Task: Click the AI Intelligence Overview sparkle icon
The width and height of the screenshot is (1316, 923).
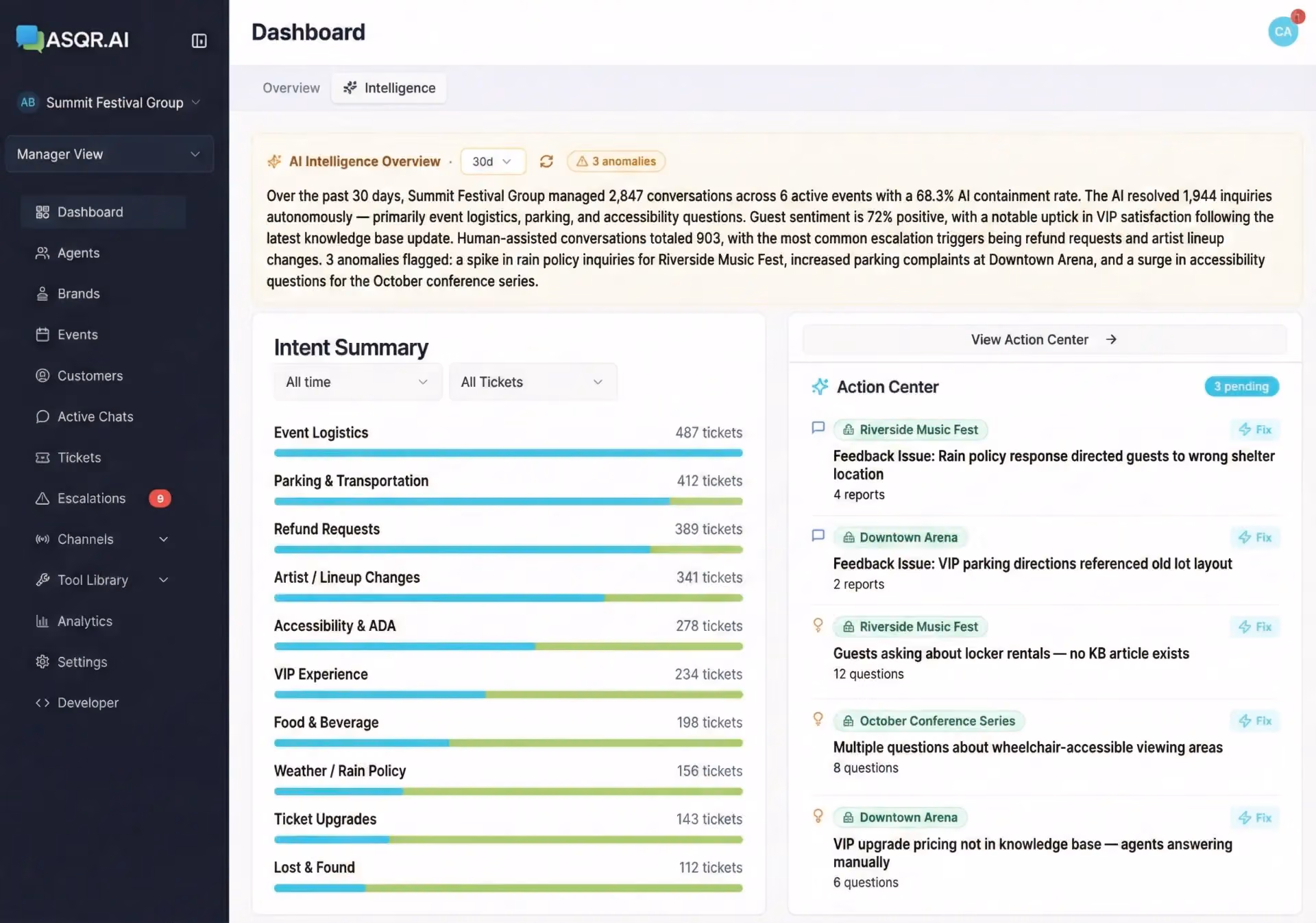Action: (274, 161)
